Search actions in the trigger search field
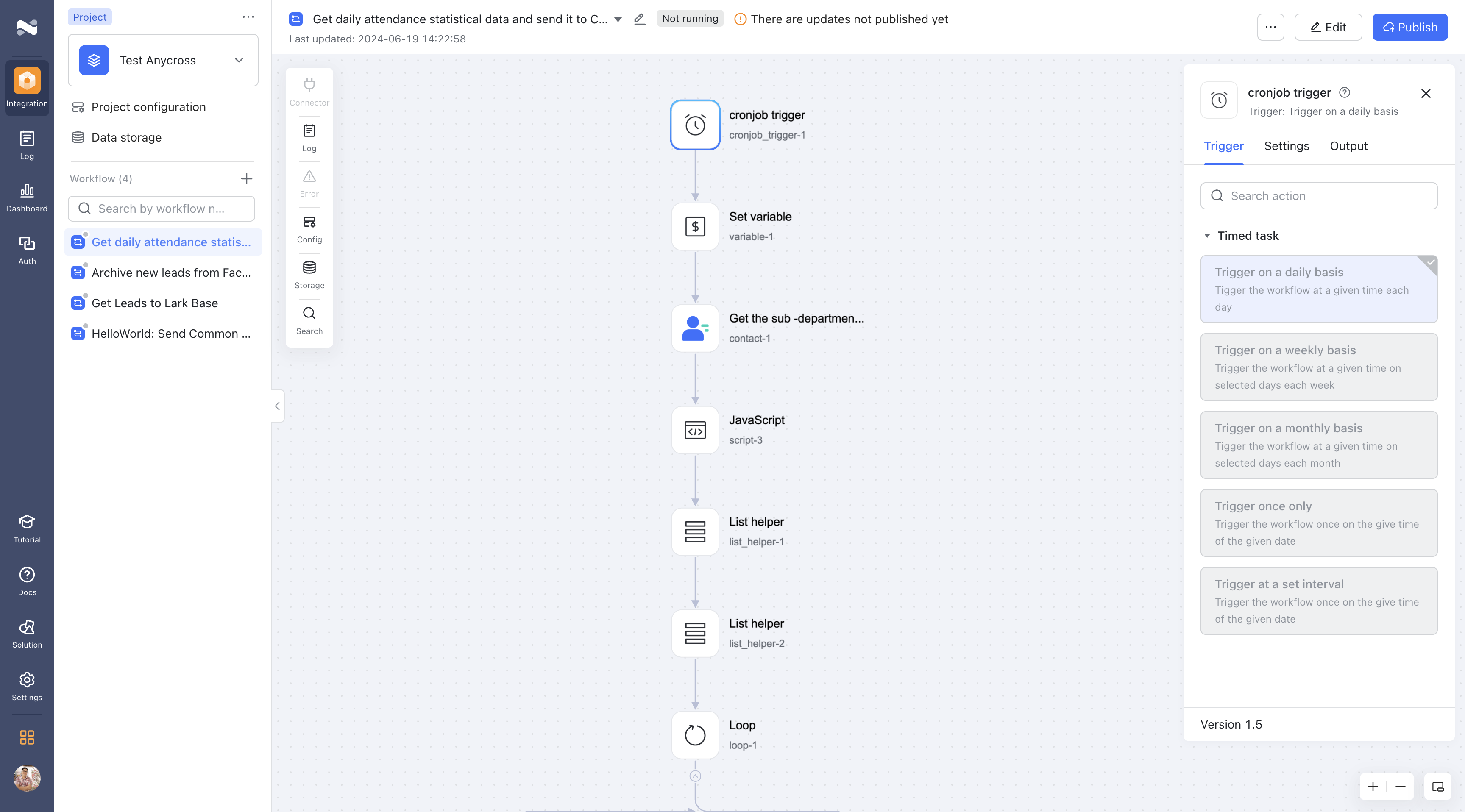1465x812 pixels. [1319, 196]
